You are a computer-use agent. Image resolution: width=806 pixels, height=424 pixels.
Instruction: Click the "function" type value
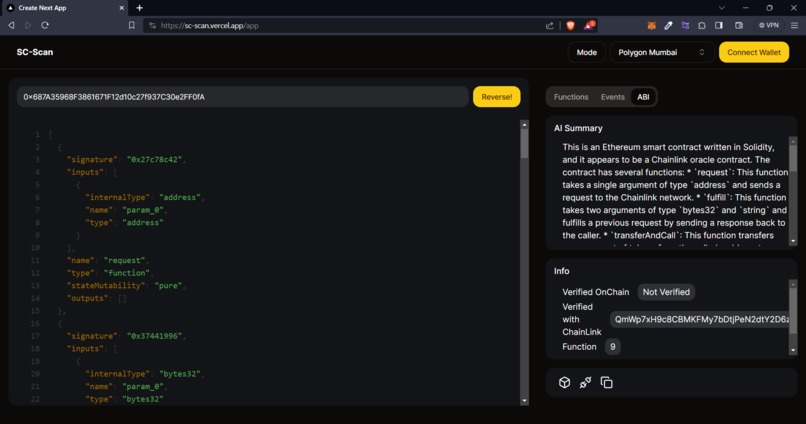(x=126, y=273)
